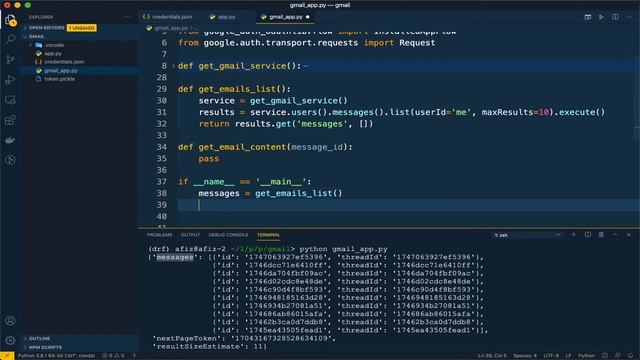
Task: Select the gmail_app.py editor tab
Action: pyautogui.click(x=285, y=17)
